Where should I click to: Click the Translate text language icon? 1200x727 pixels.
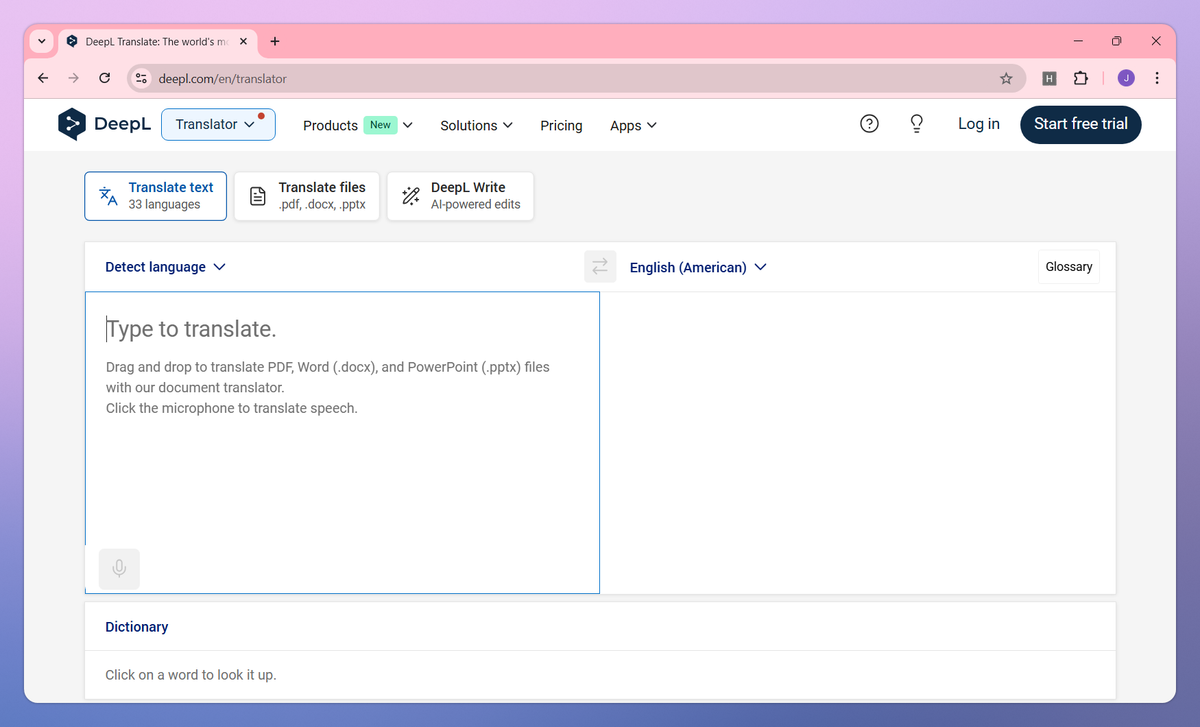click(x=107, y=196)
